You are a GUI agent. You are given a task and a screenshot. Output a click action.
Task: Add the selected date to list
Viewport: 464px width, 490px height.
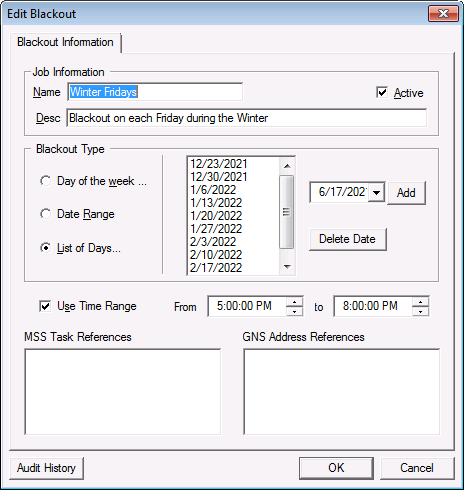pyautogui.click(x=406, y=193)
